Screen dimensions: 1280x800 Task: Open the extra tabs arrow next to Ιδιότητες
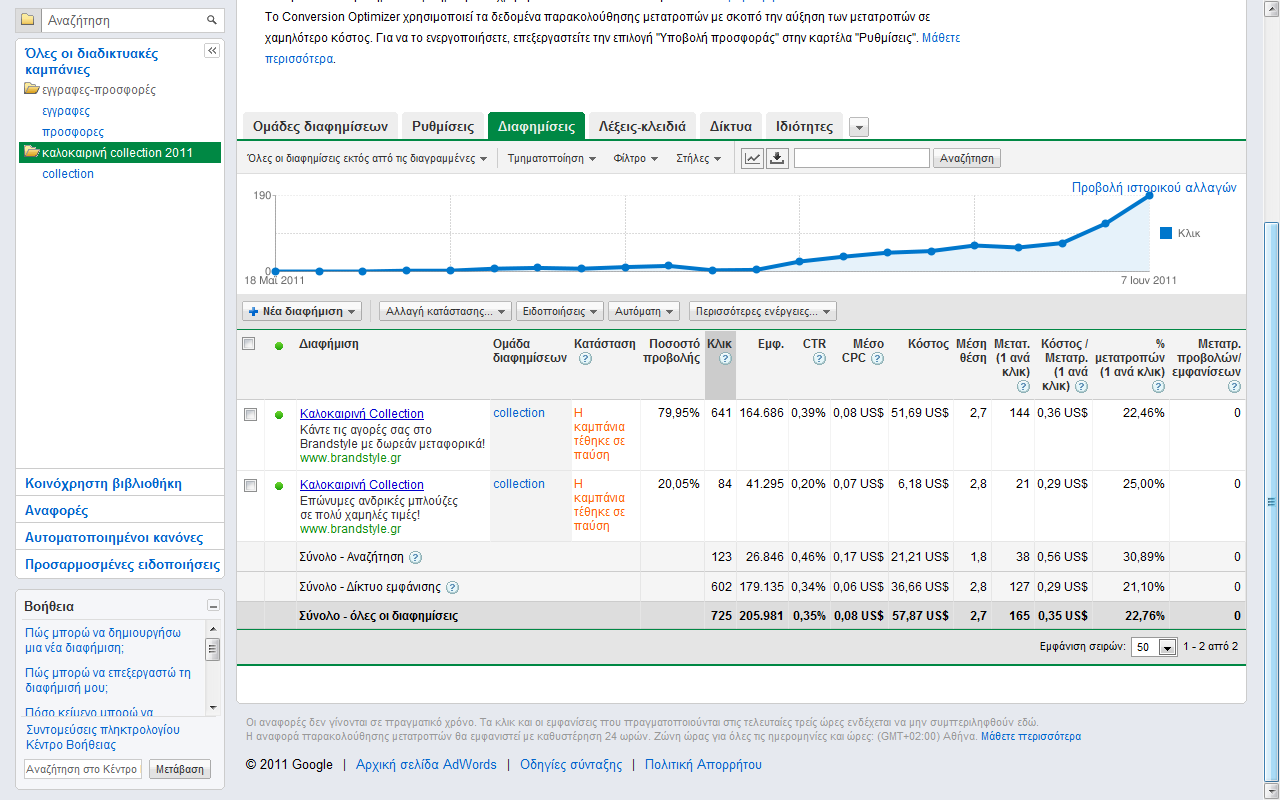pyautogui.click(x=859, y=127)
